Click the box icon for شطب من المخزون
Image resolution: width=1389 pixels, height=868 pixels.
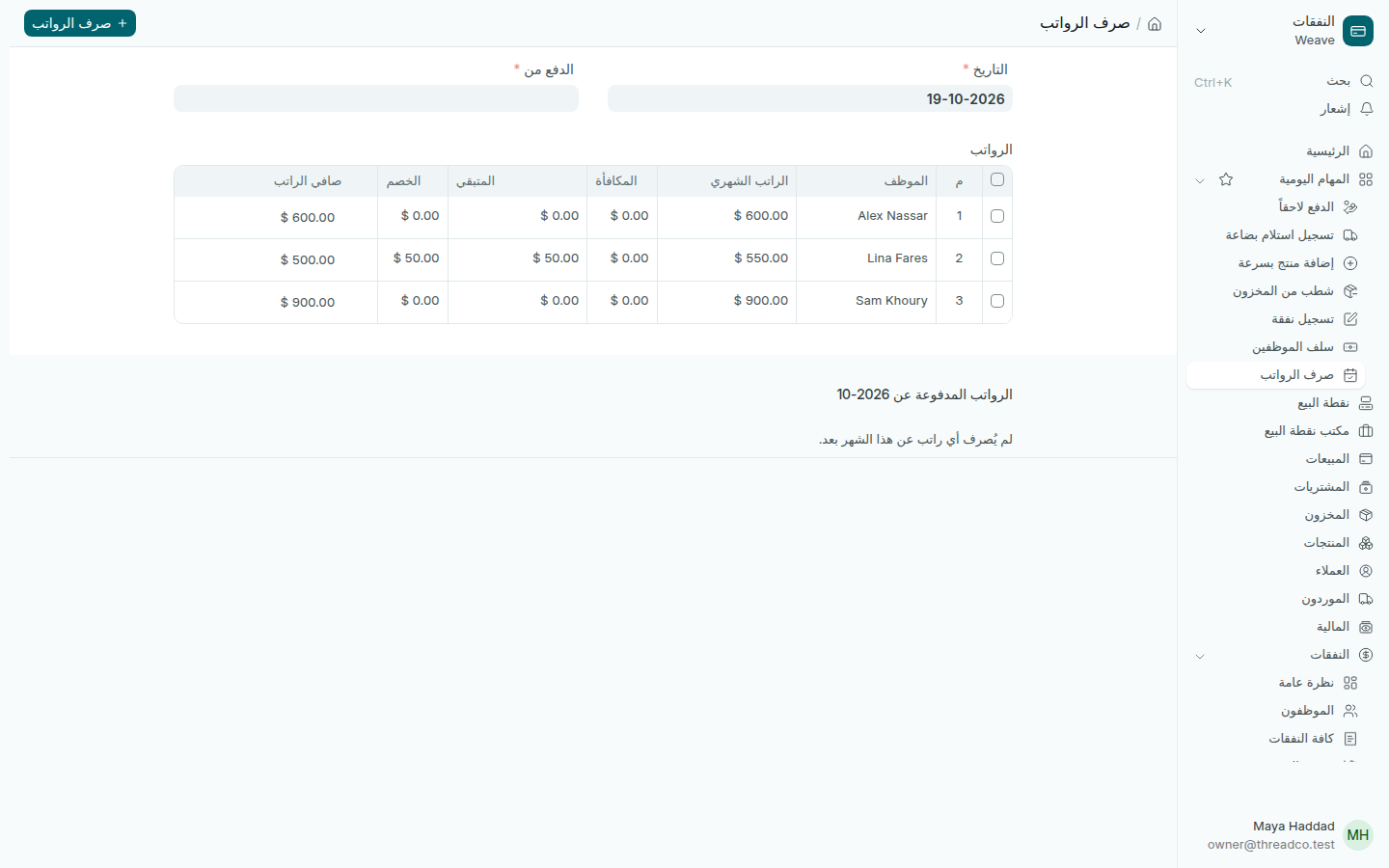[1350, 291]
